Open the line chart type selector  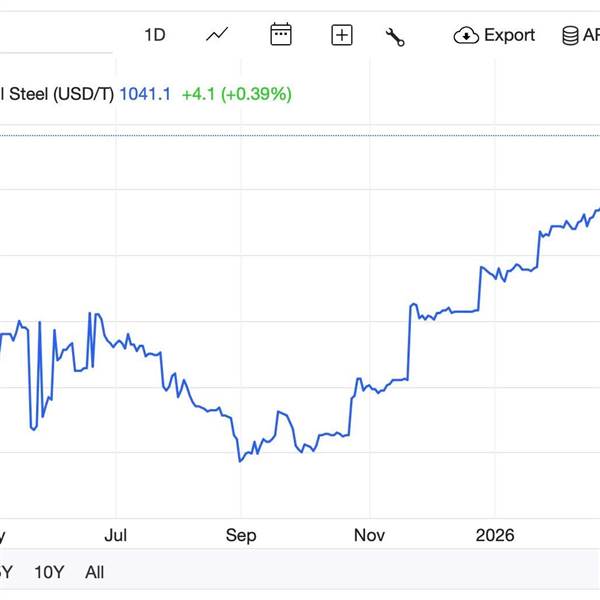tap(217, 35)
